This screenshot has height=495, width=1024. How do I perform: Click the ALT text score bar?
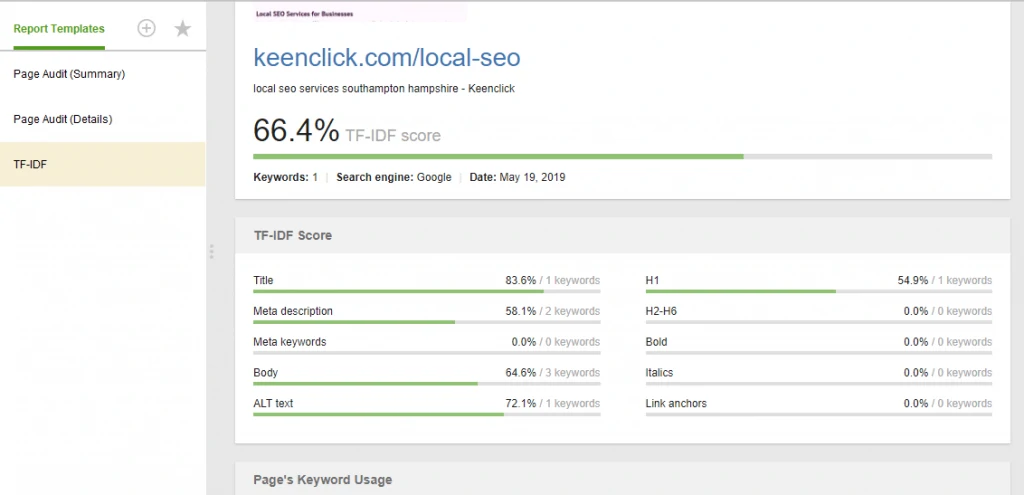coord(426,414)
